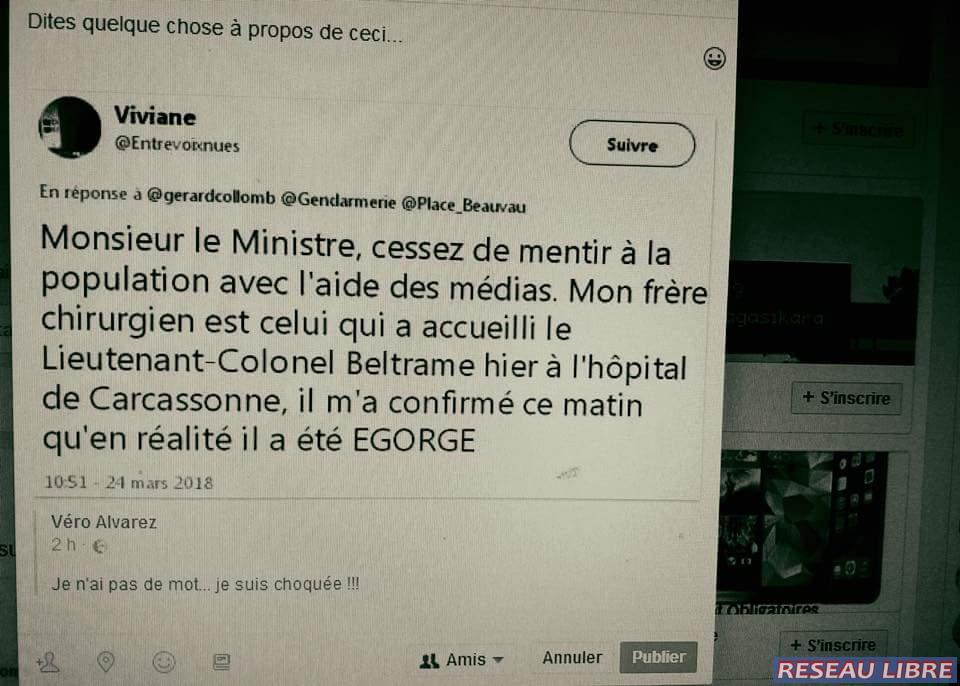Screen dimensions: 960x686
Task: Follow Viviane with the Suivre button
Action: 632,145
